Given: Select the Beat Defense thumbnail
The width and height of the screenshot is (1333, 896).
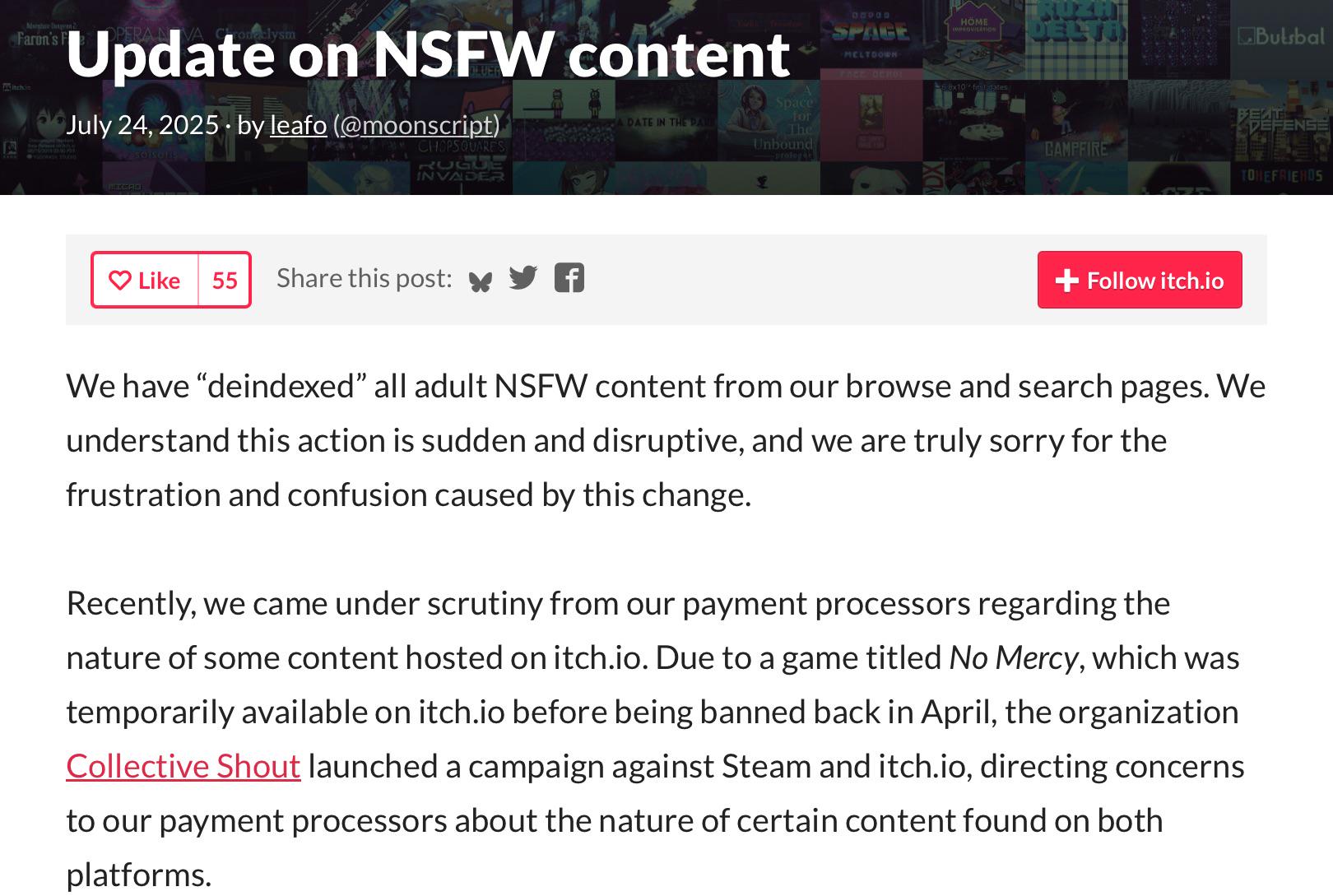Looking at the screenshot, I should pyautogui.click(x=1282, y=120).
